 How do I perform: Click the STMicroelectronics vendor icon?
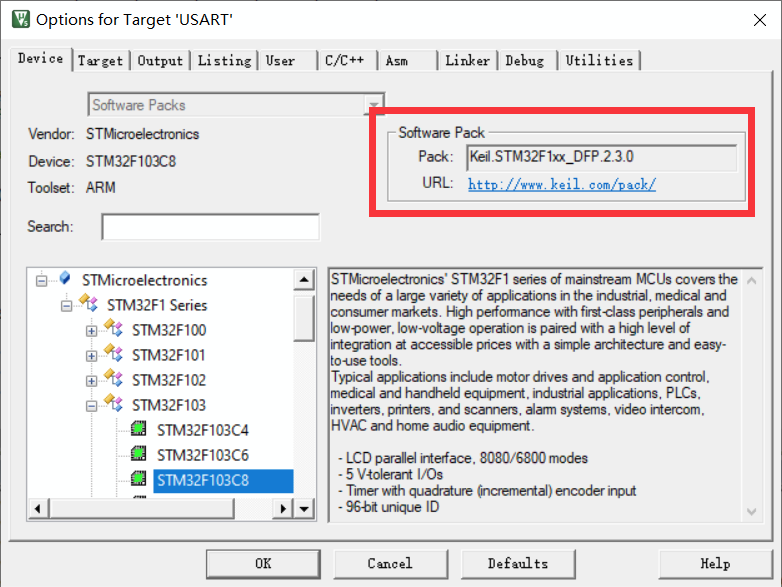click(x=65, y=278)
